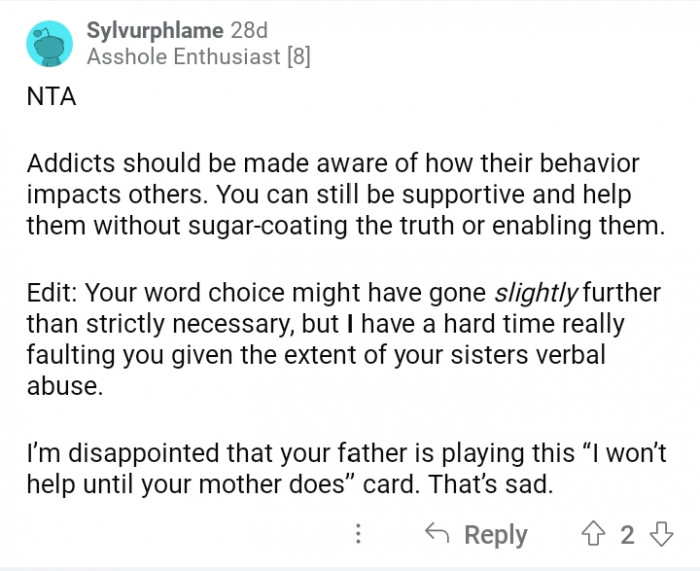Click the "28d" comment timestamp
700x571 pixels.
(249, 30)
